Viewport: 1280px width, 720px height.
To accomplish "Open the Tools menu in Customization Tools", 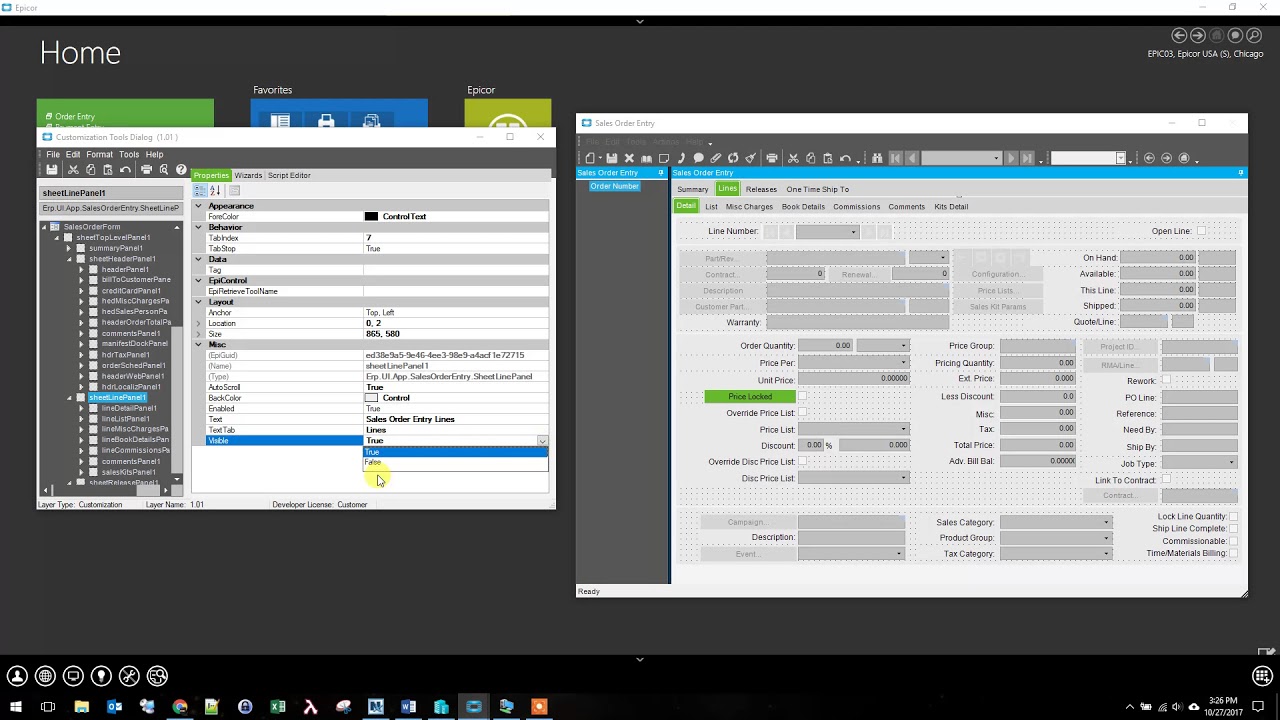I will pos(129,155).
